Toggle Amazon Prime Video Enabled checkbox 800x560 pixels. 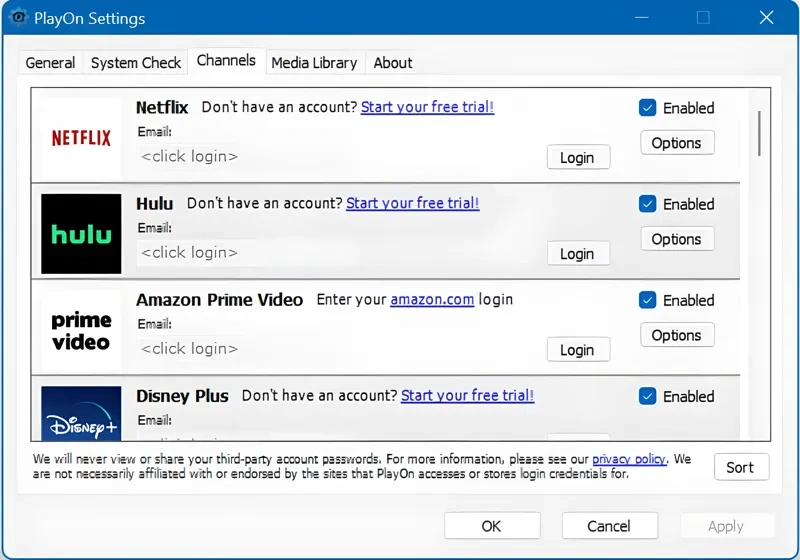tap(648, 300)
